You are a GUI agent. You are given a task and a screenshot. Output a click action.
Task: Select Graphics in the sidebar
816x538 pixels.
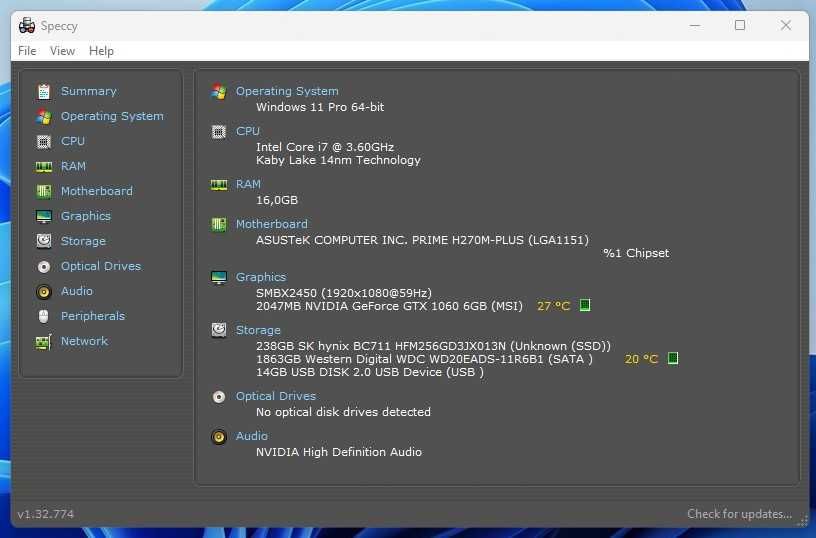pyautogui.click(x=86, y=216)
